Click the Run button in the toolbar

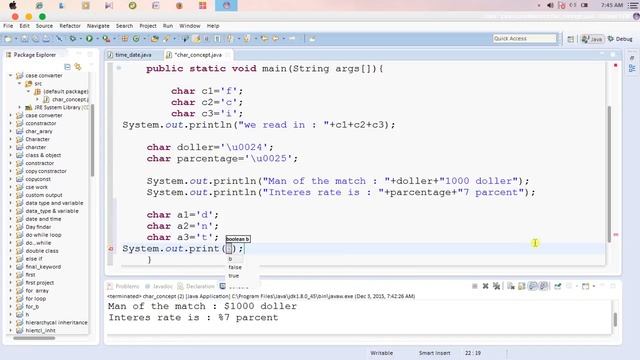[89, 38]
